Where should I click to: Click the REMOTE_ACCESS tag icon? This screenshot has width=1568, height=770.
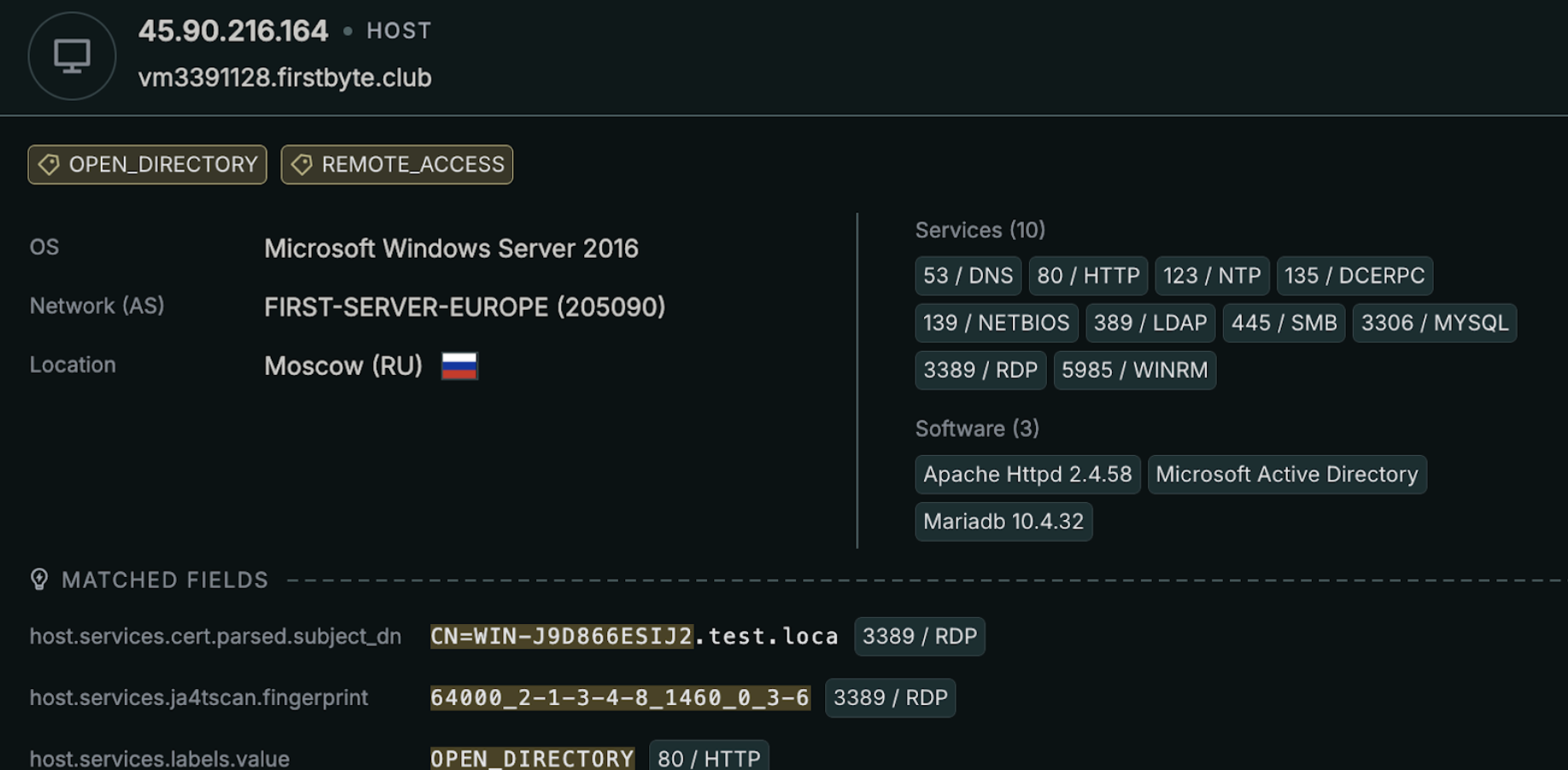[301, 165]
